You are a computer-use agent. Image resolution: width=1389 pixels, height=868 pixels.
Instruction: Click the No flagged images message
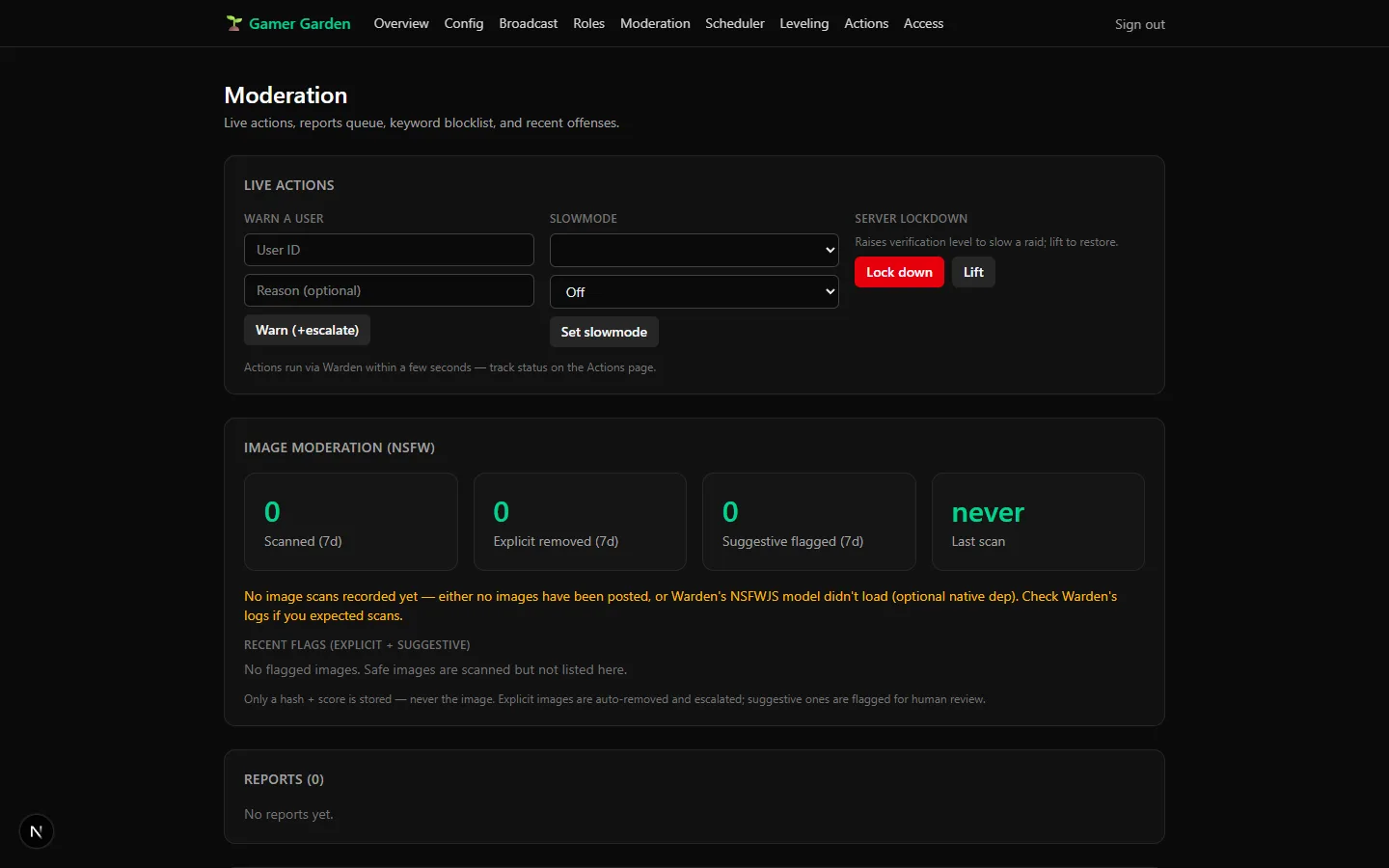(x=435, y=669)
